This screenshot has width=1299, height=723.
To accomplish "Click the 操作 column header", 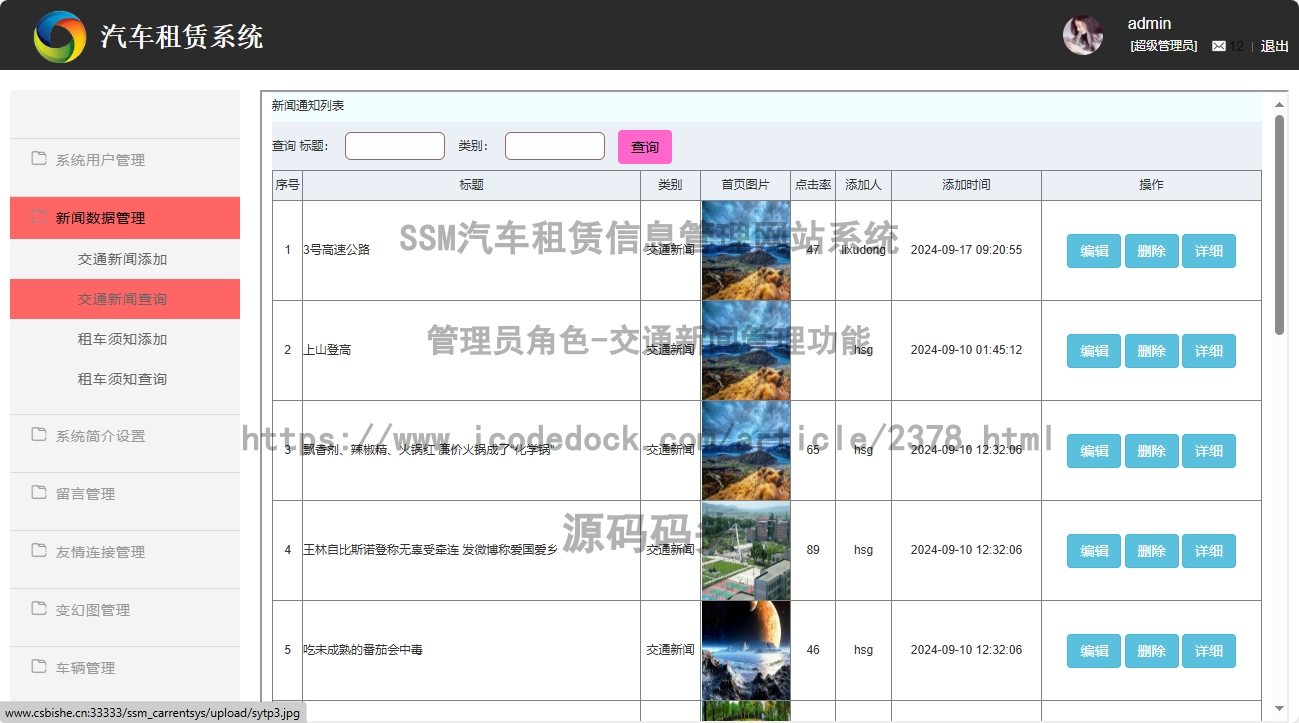I will (1151, 185).
